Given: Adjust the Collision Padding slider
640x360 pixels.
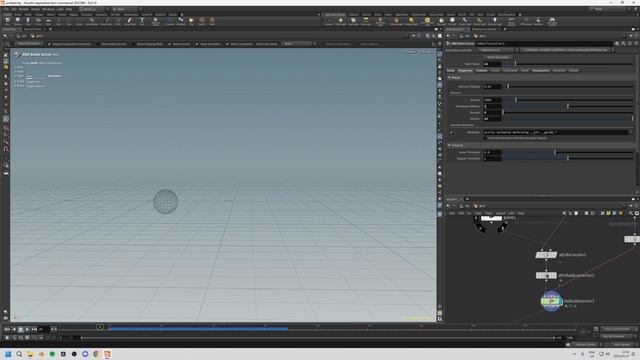Looking at the screenshot, I should click(568, 87).
